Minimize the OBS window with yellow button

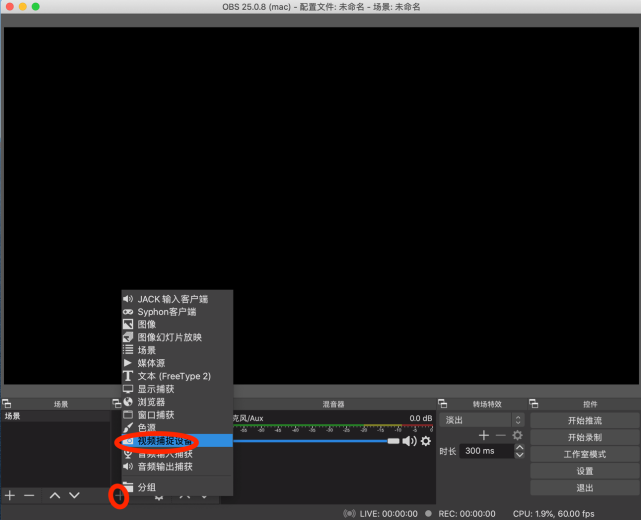tap(23, 7)
